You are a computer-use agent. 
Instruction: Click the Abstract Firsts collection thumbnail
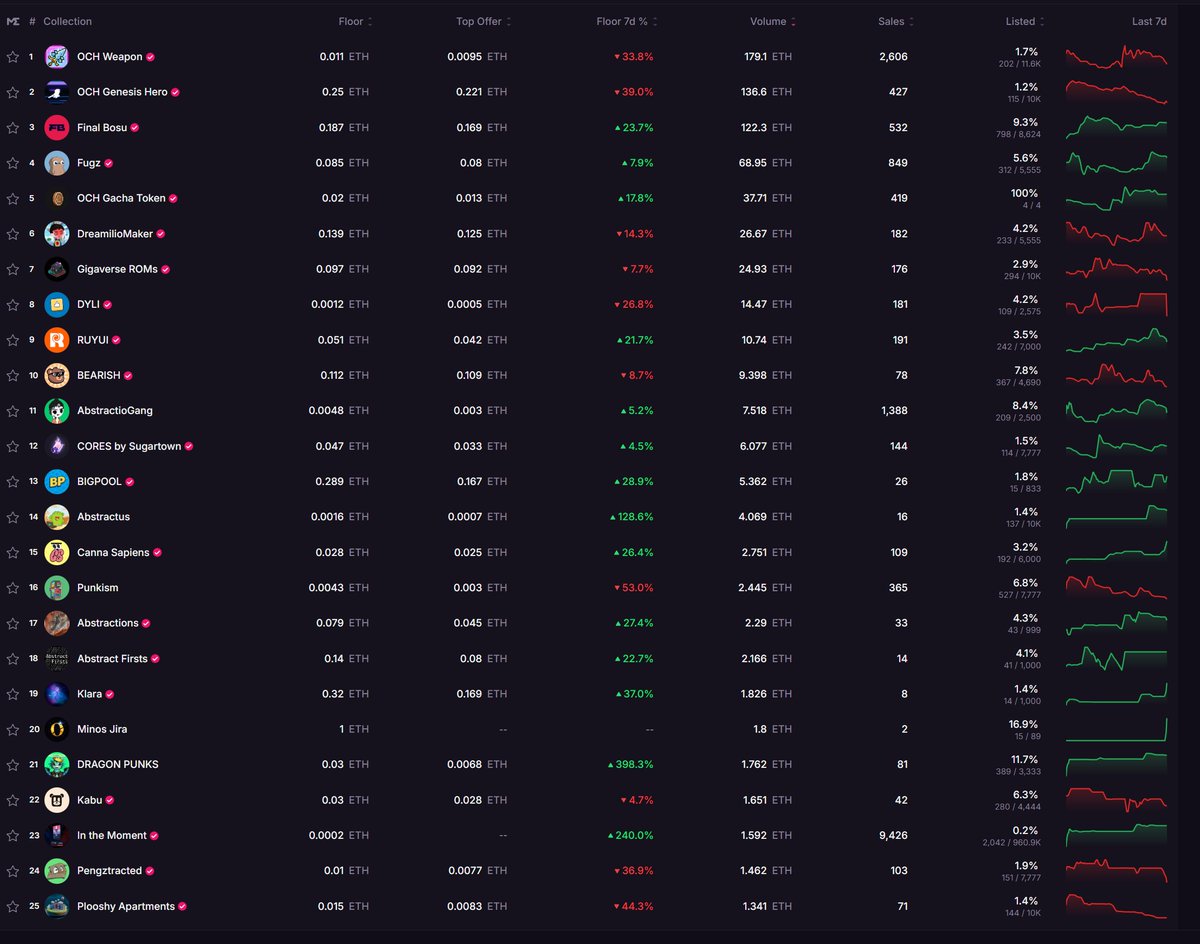[57, 659]
